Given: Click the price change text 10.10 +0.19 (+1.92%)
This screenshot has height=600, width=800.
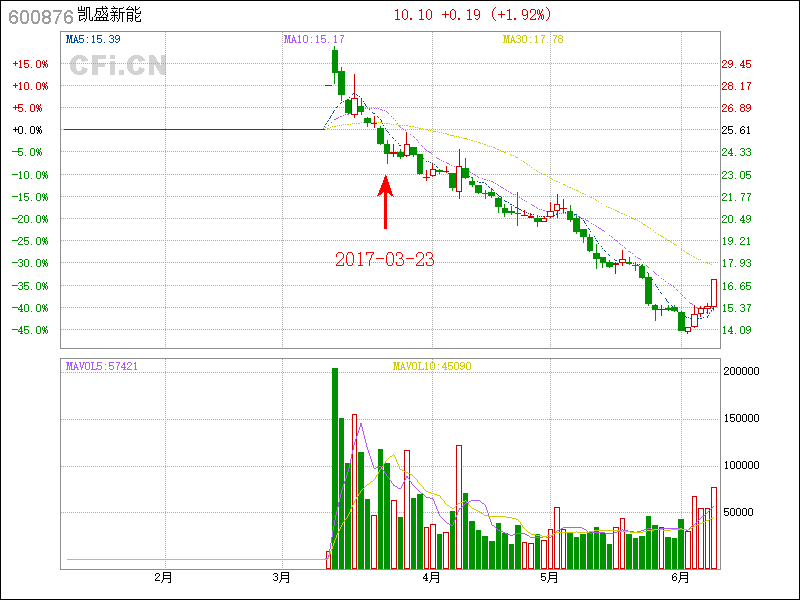Looking at the screenshot, I should pyautogui.click(x=472, y=15).
